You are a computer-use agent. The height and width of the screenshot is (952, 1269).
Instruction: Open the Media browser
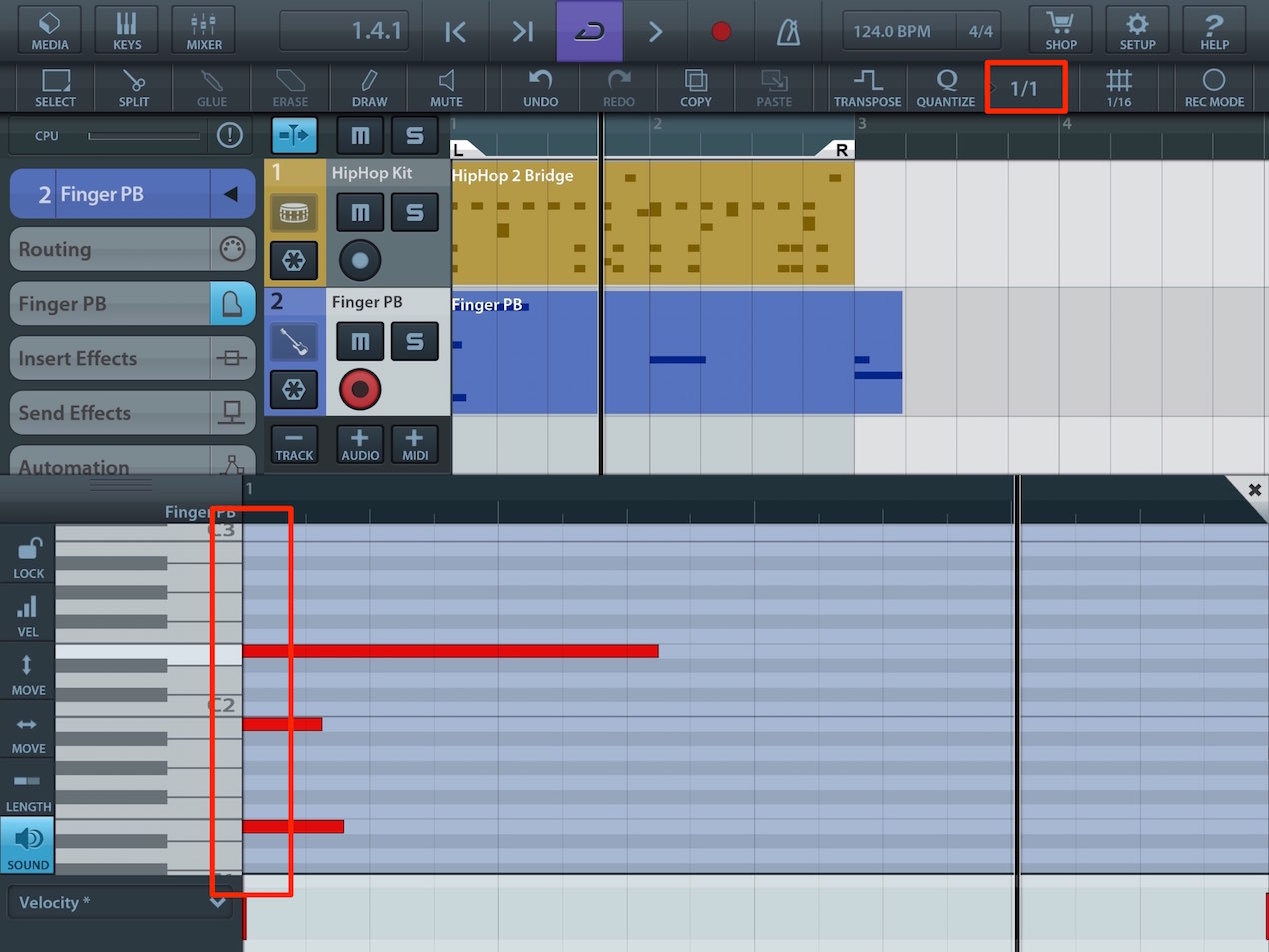(x=49, y=30)
